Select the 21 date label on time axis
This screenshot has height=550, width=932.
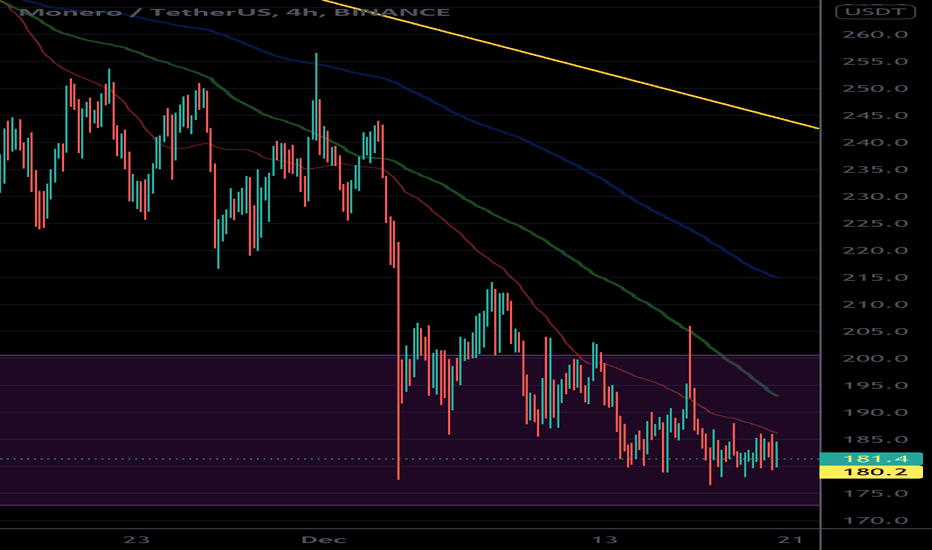790,540
